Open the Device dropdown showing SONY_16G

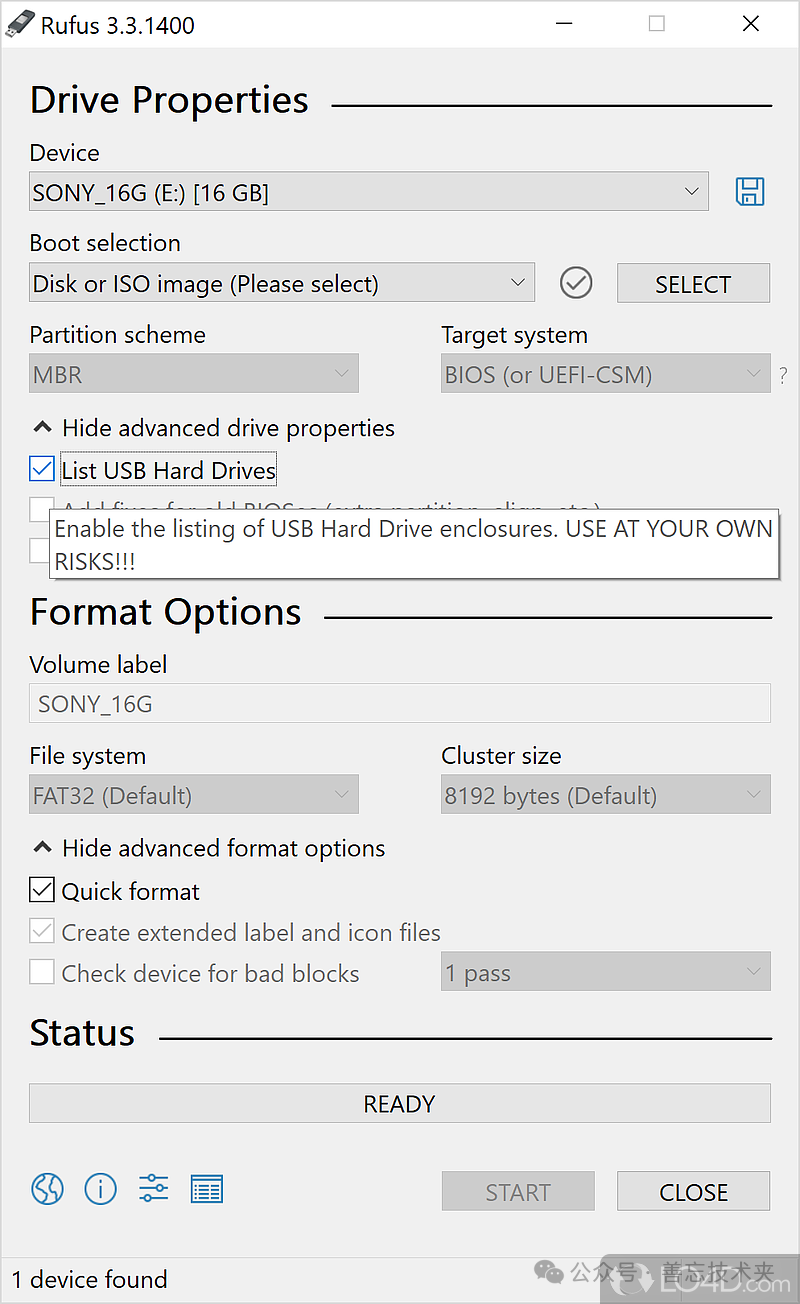point(368,192)
